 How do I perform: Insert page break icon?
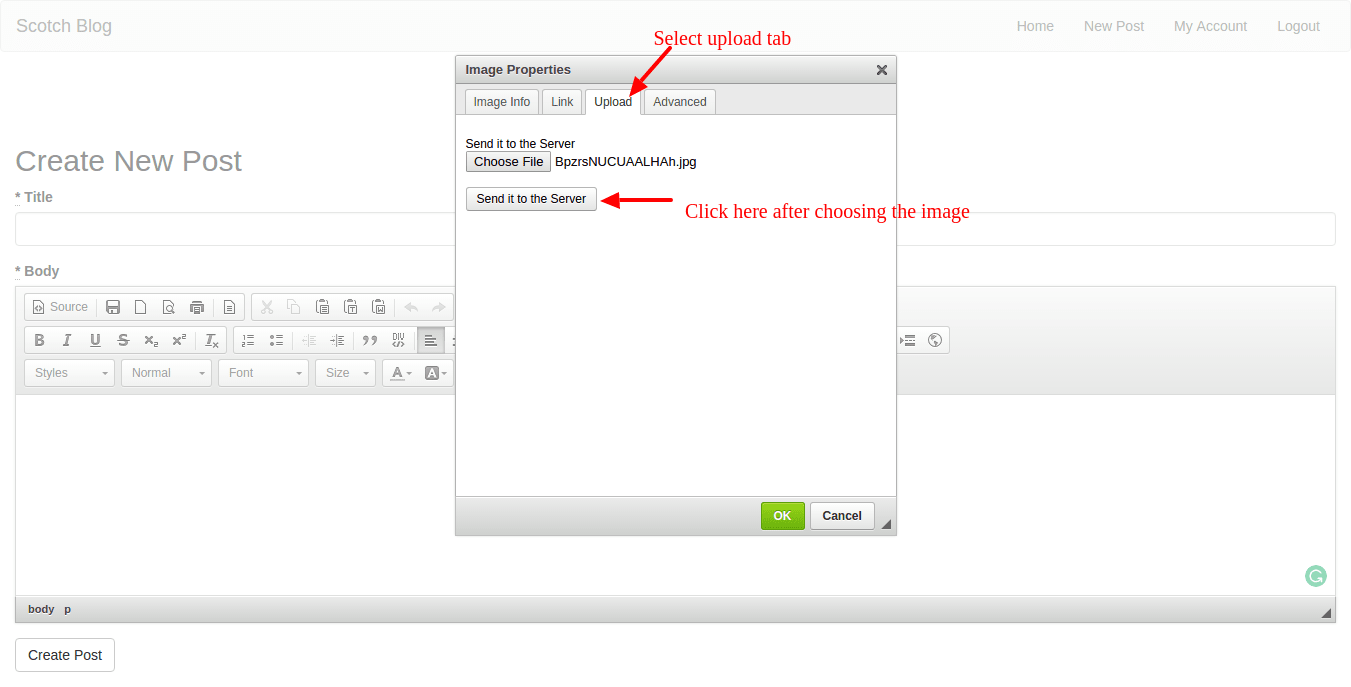(908, 340)
